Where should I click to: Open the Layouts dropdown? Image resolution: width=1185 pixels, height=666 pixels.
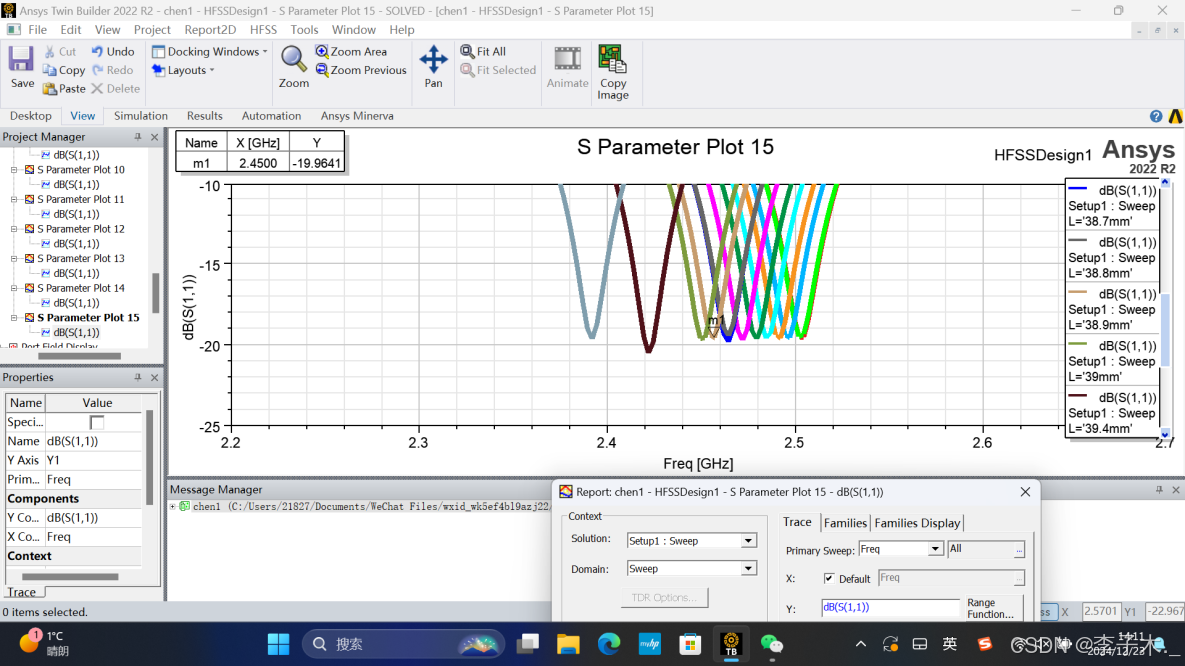click(x=184, y=70)
